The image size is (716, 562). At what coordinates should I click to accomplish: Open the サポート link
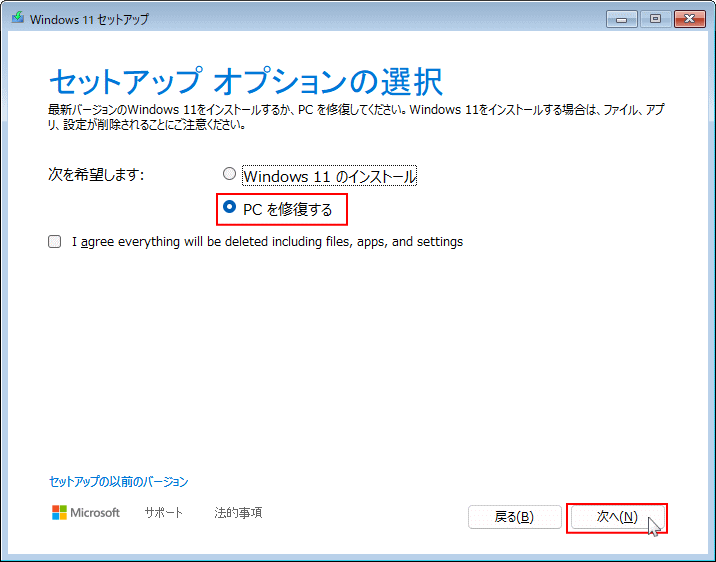[163, 513]
